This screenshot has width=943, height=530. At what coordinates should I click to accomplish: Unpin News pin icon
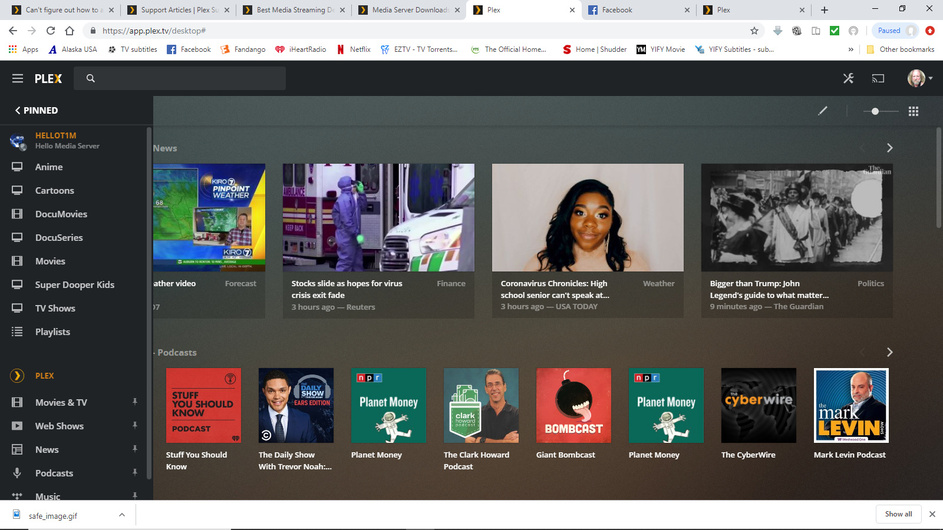pos(134,449)
